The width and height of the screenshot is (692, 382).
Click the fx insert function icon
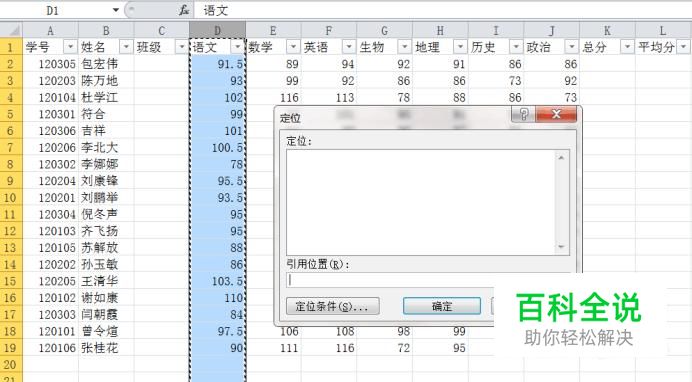pos(184,10)
